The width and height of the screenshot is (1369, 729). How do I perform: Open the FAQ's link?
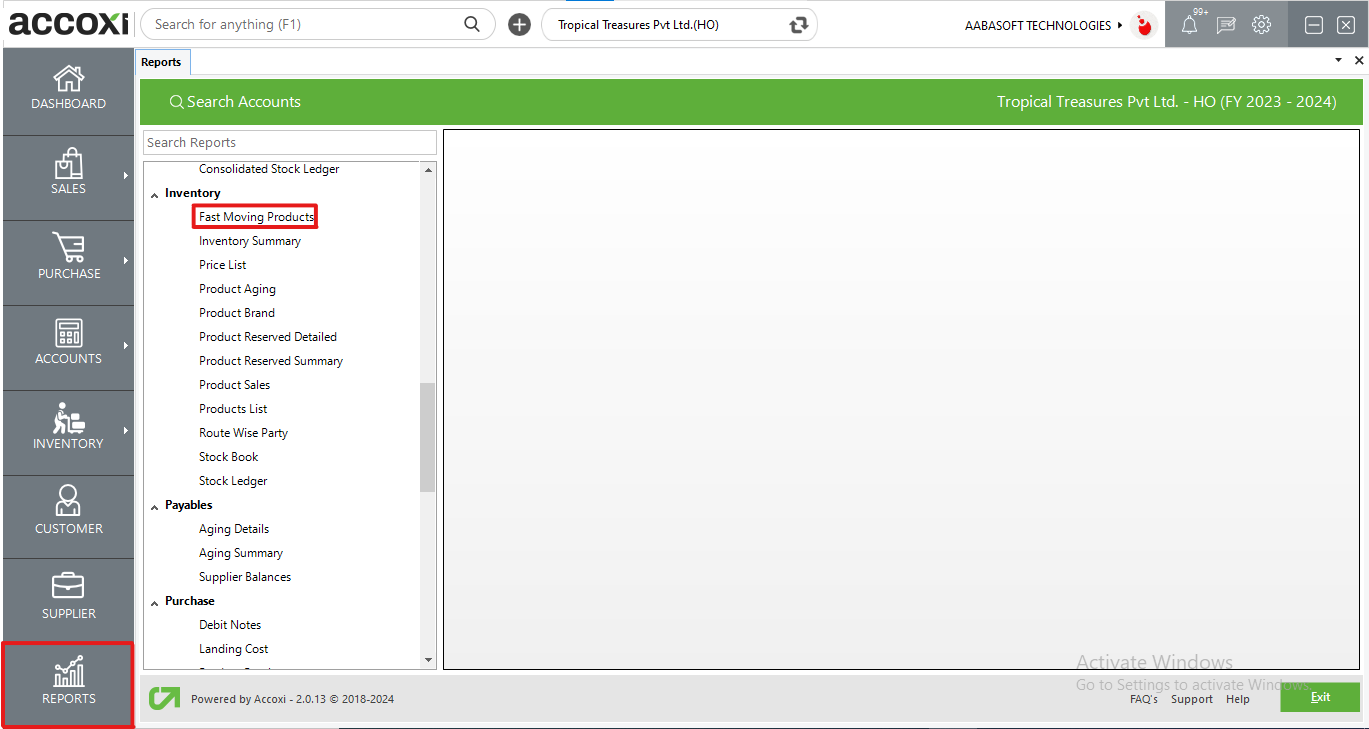1143,699
